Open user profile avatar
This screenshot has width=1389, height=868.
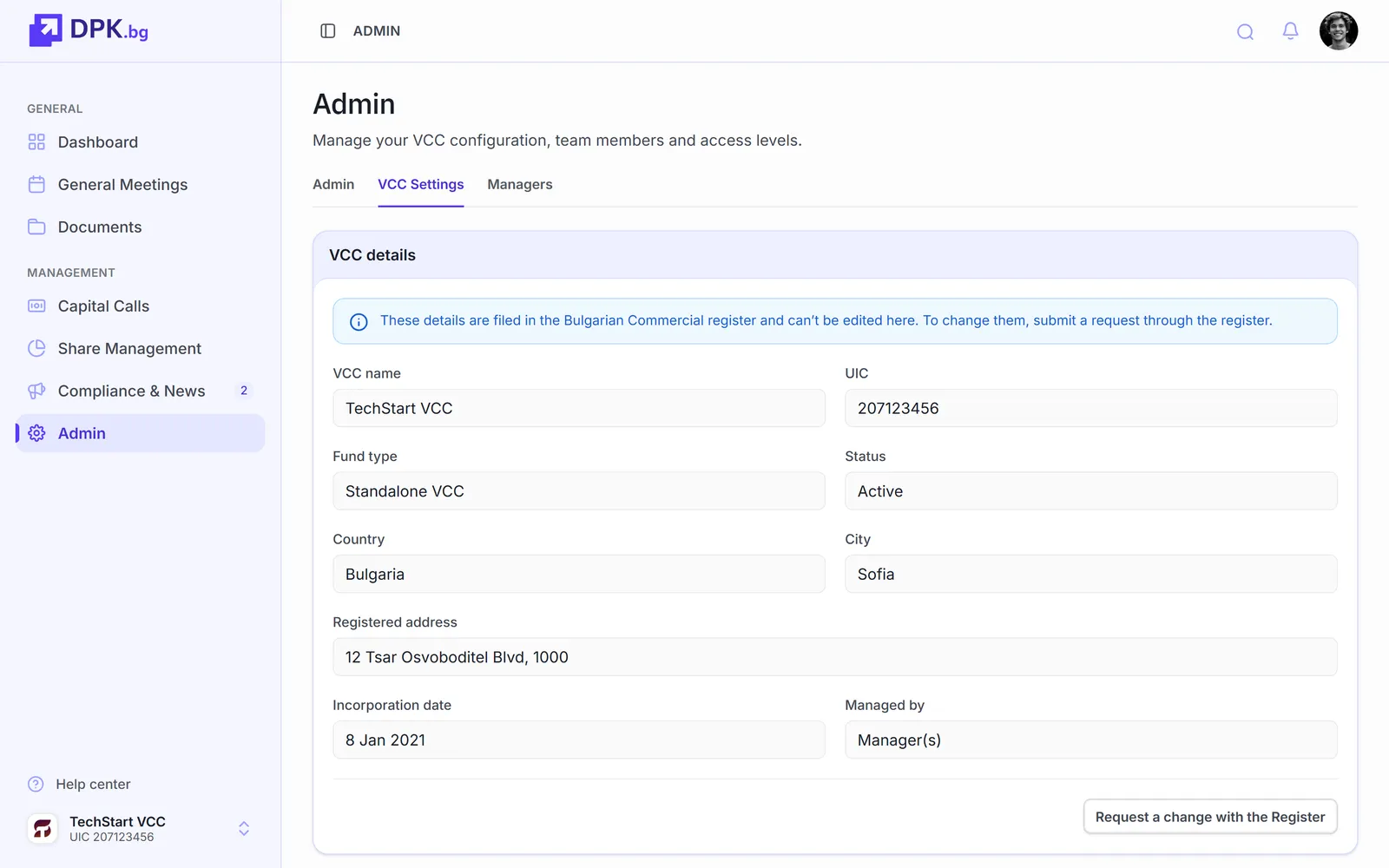(1338, 30)
